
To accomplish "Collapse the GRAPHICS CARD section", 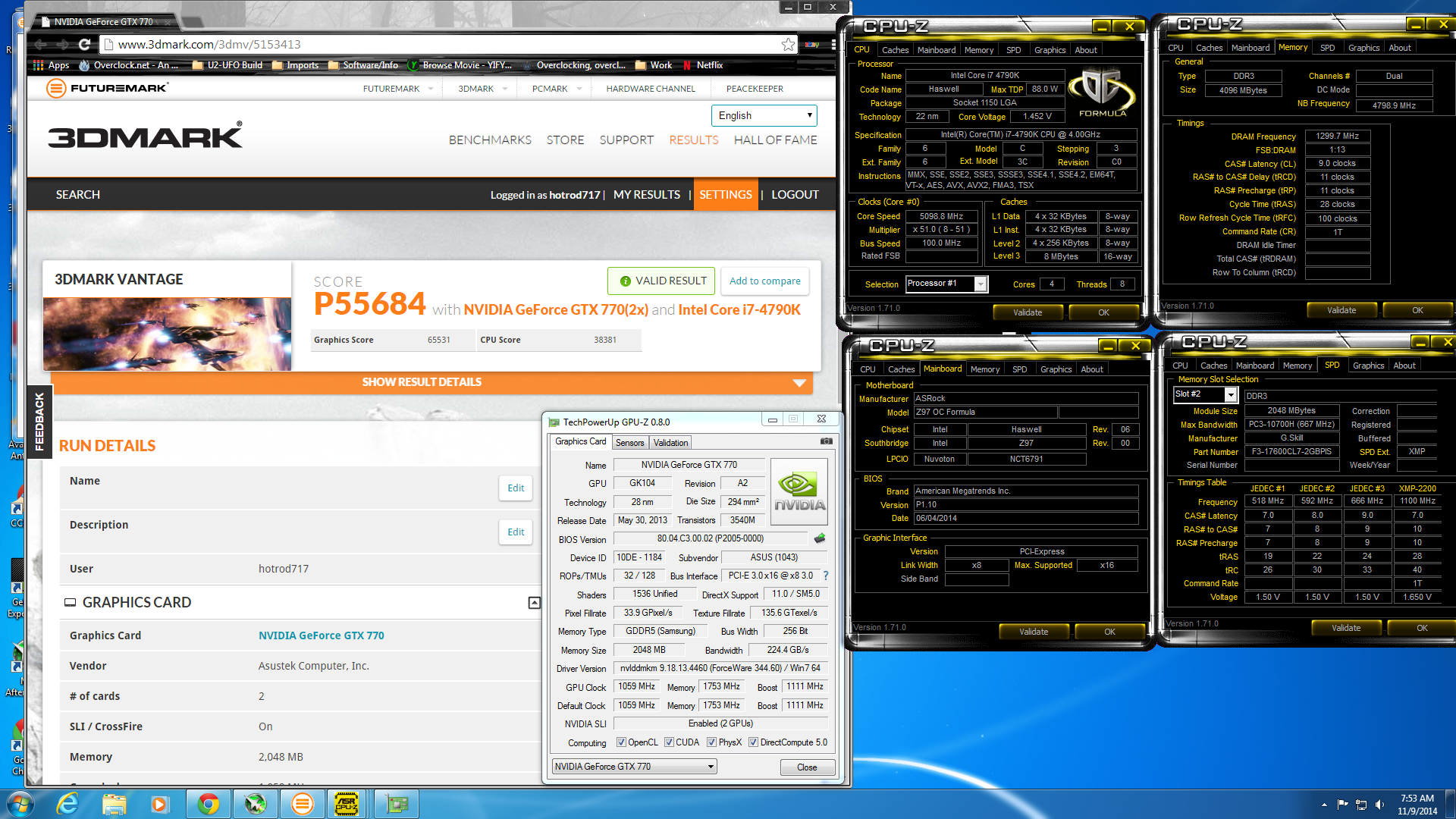I will point(535,603).
